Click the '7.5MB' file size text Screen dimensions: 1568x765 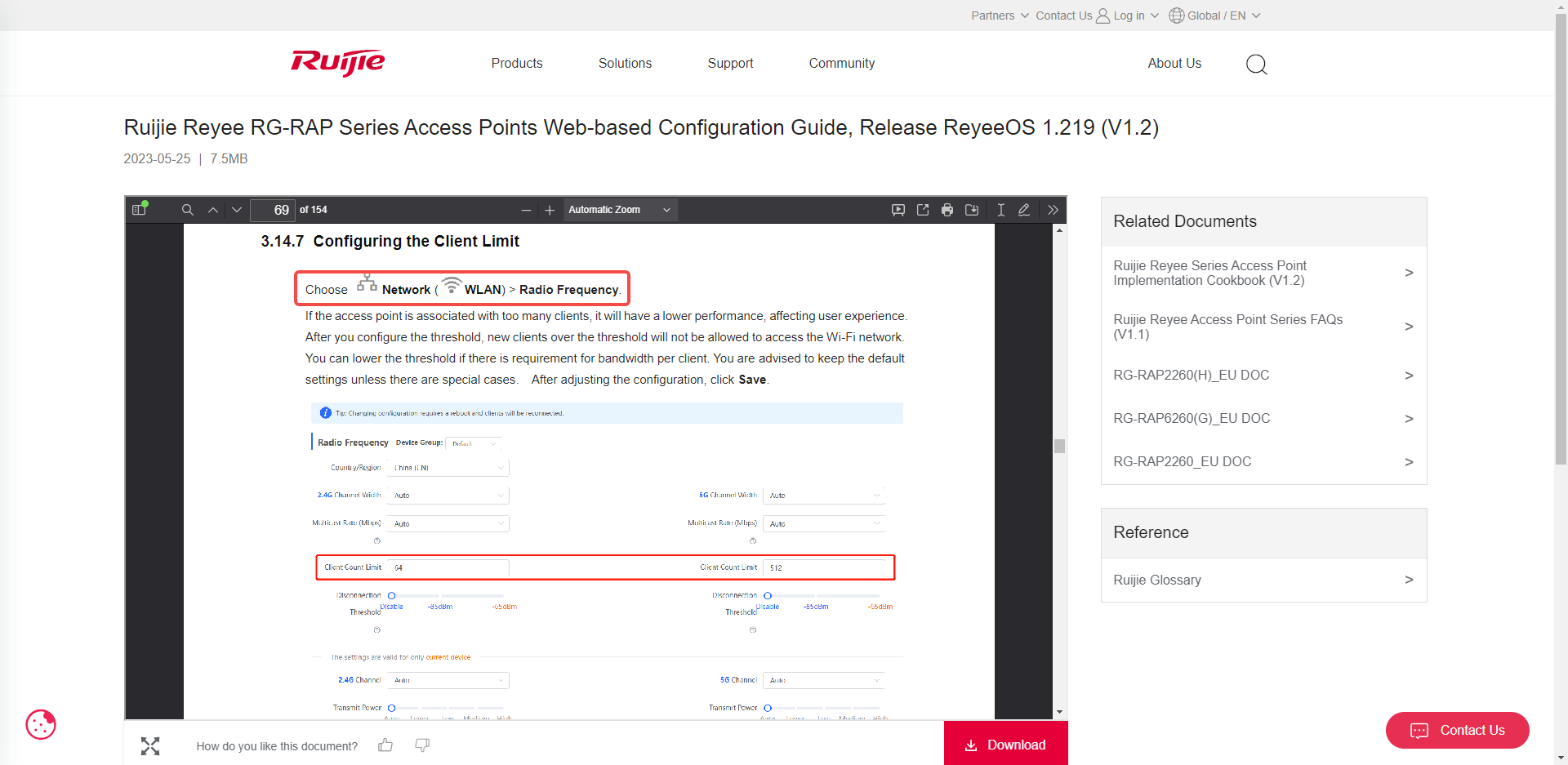229,158
